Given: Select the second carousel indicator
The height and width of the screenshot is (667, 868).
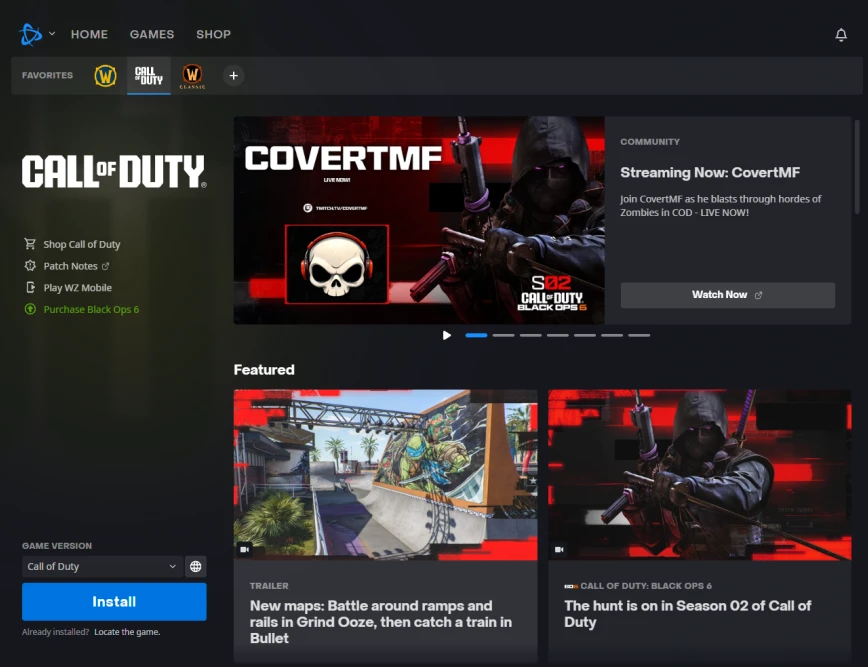Looking at the screenshot, I should [503, 335].
